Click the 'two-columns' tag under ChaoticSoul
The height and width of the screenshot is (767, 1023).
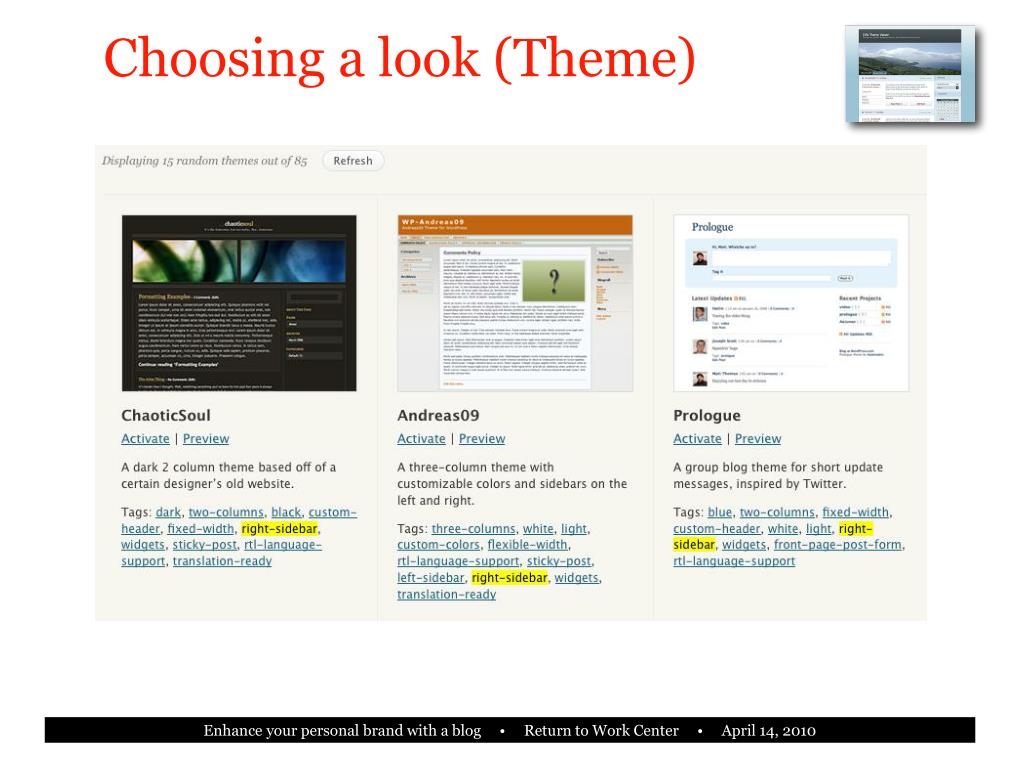pos(226,513)
